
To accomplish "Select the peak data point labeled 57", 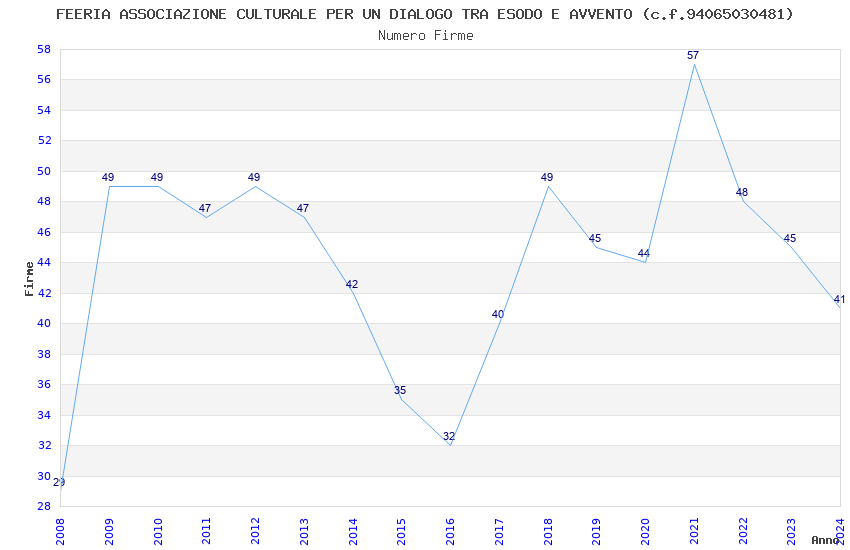I will point(693,55).
